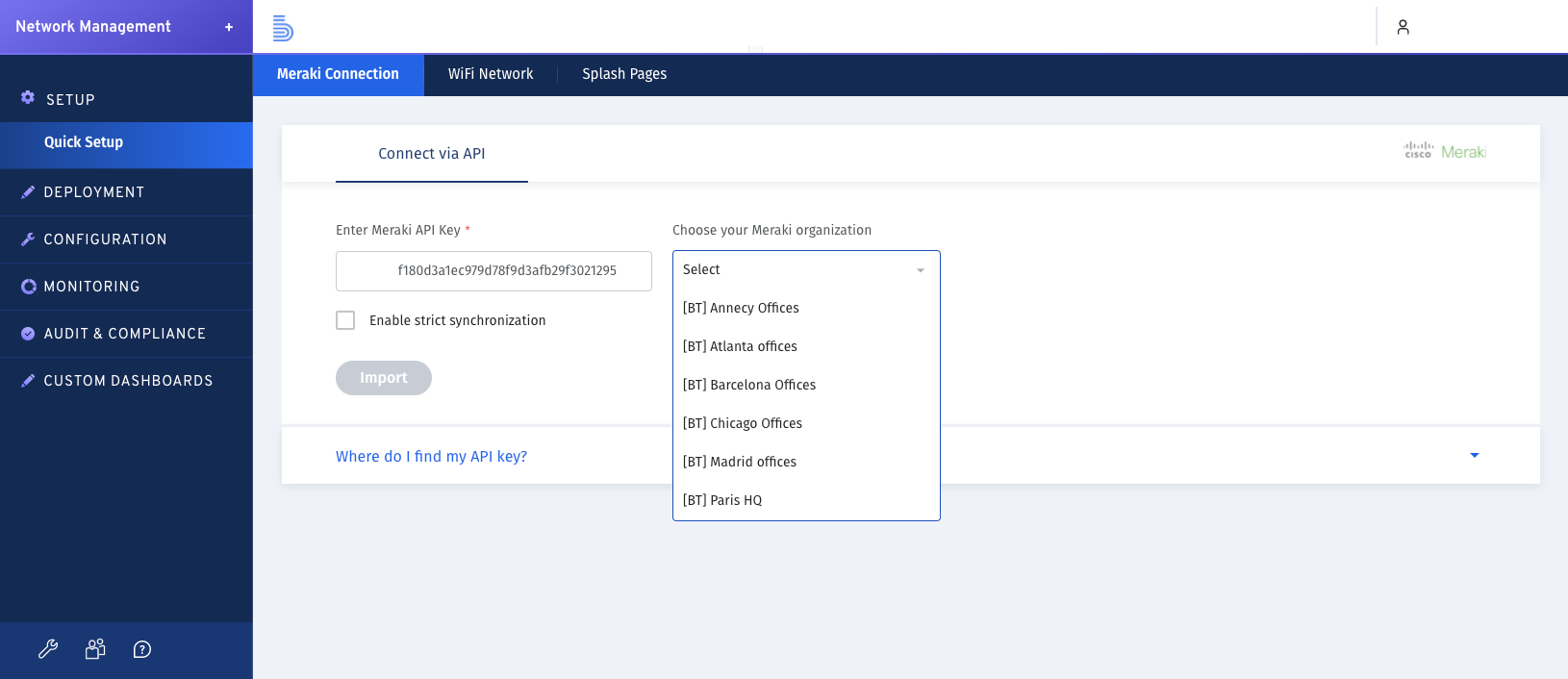
Task: Click the Network Management header title
Action: [93, 27]
